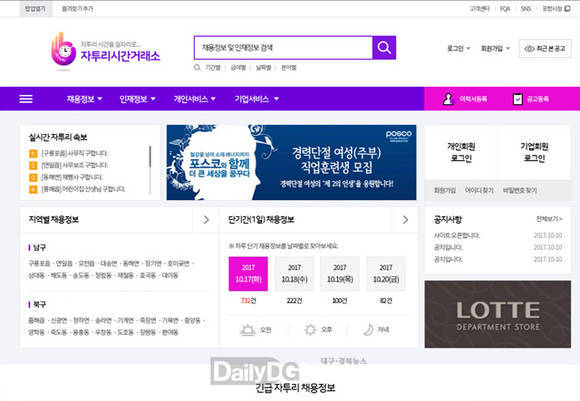Open 전체보기 link in notices
The image size is (580, 401).
coord(549,219)
